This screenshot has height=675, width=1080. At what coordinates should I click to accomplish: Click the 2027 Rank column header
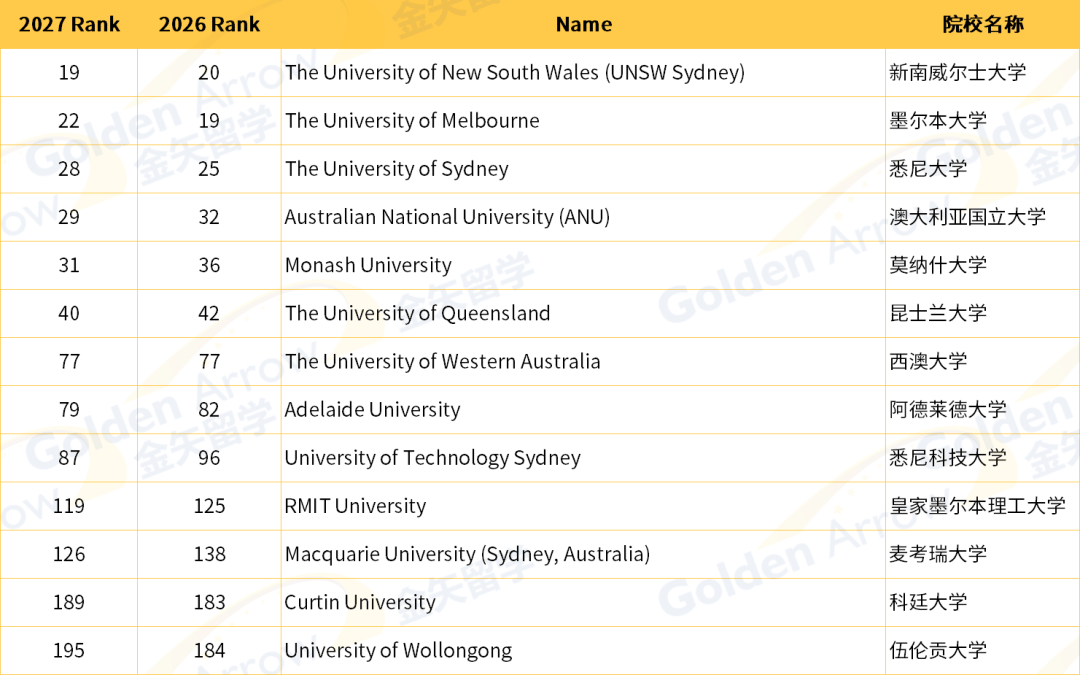[69, 24]
